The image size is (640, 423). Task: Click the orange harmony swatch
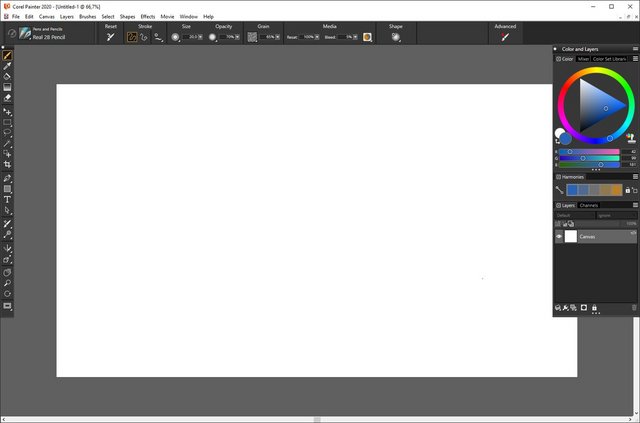coord(616,190)
